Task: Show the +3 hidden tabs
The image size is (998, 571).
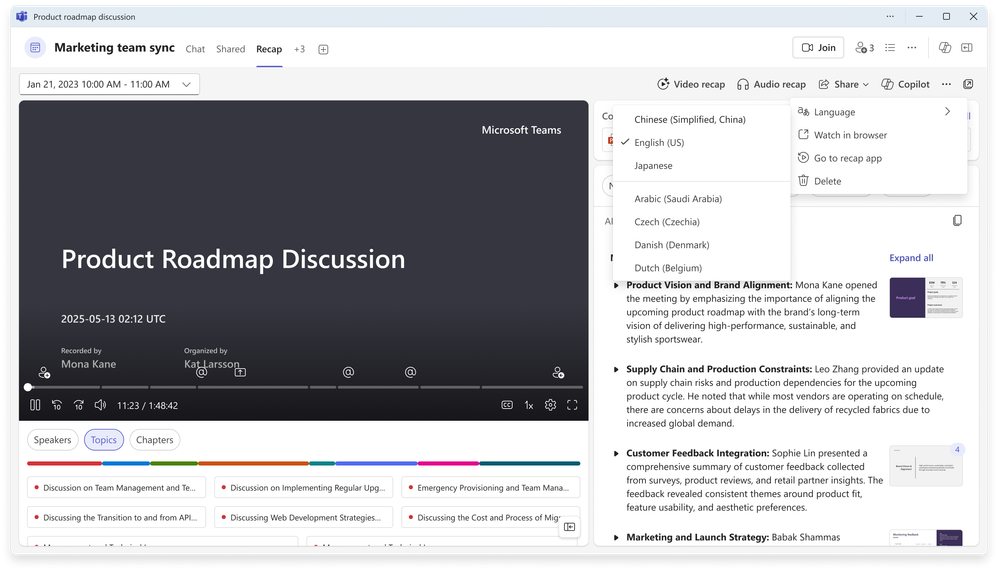Action: pos(299,49)
